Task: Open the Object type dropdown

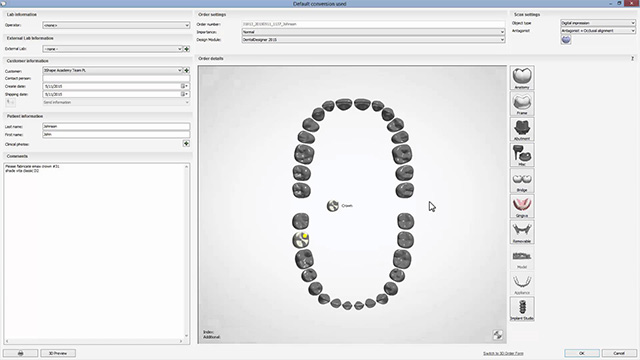Action: pyautogui.click(x=598, y=23)
